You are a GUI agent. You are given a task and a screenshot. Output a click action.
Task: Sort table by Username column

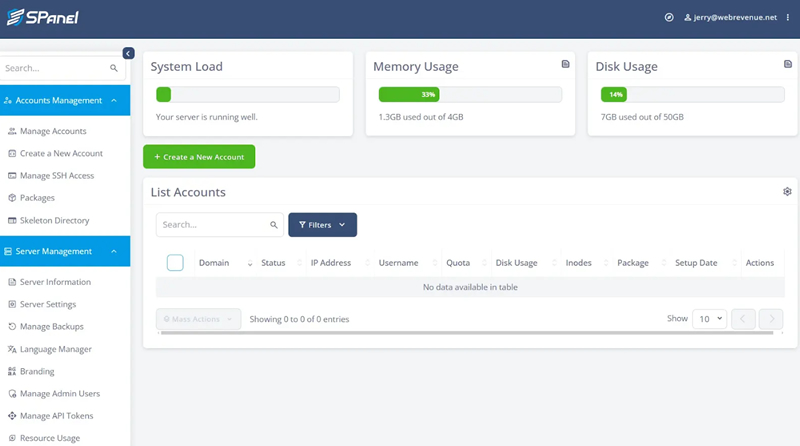pos(408,263)
